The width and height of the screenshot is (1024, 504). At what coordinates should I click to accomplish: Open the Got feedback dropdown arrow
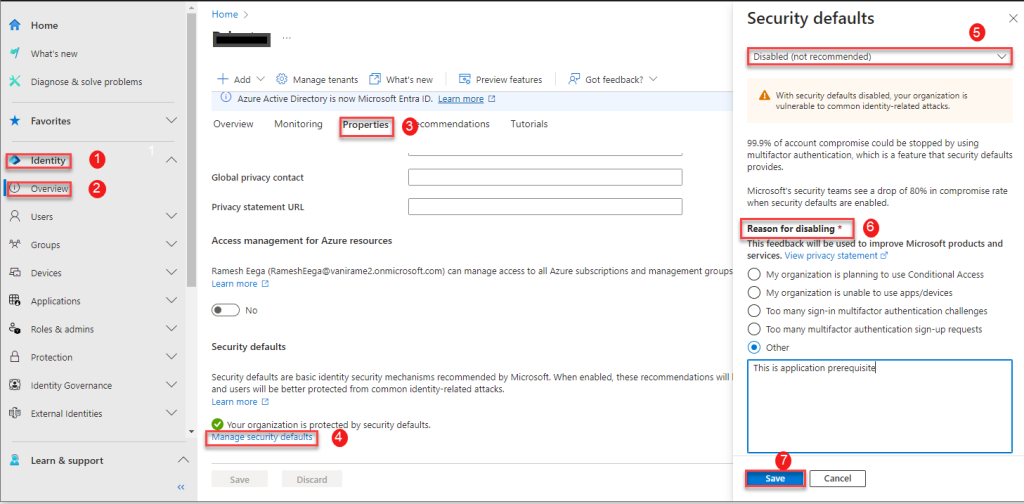coord(652,79)
